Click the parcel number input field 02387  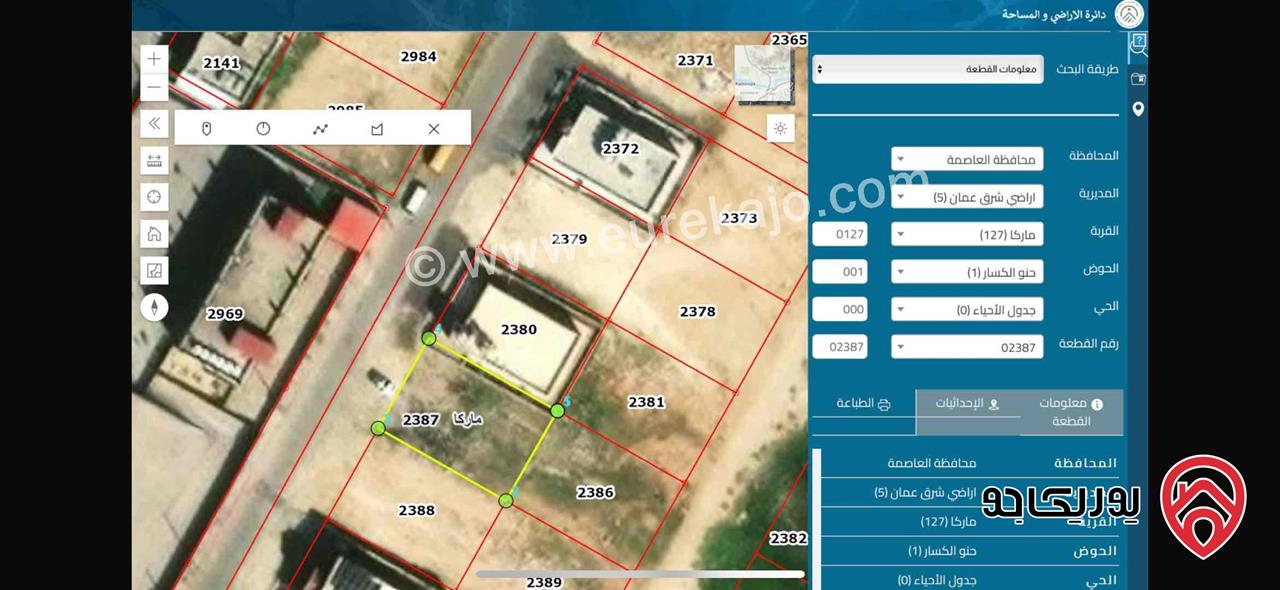coord(839,347)
